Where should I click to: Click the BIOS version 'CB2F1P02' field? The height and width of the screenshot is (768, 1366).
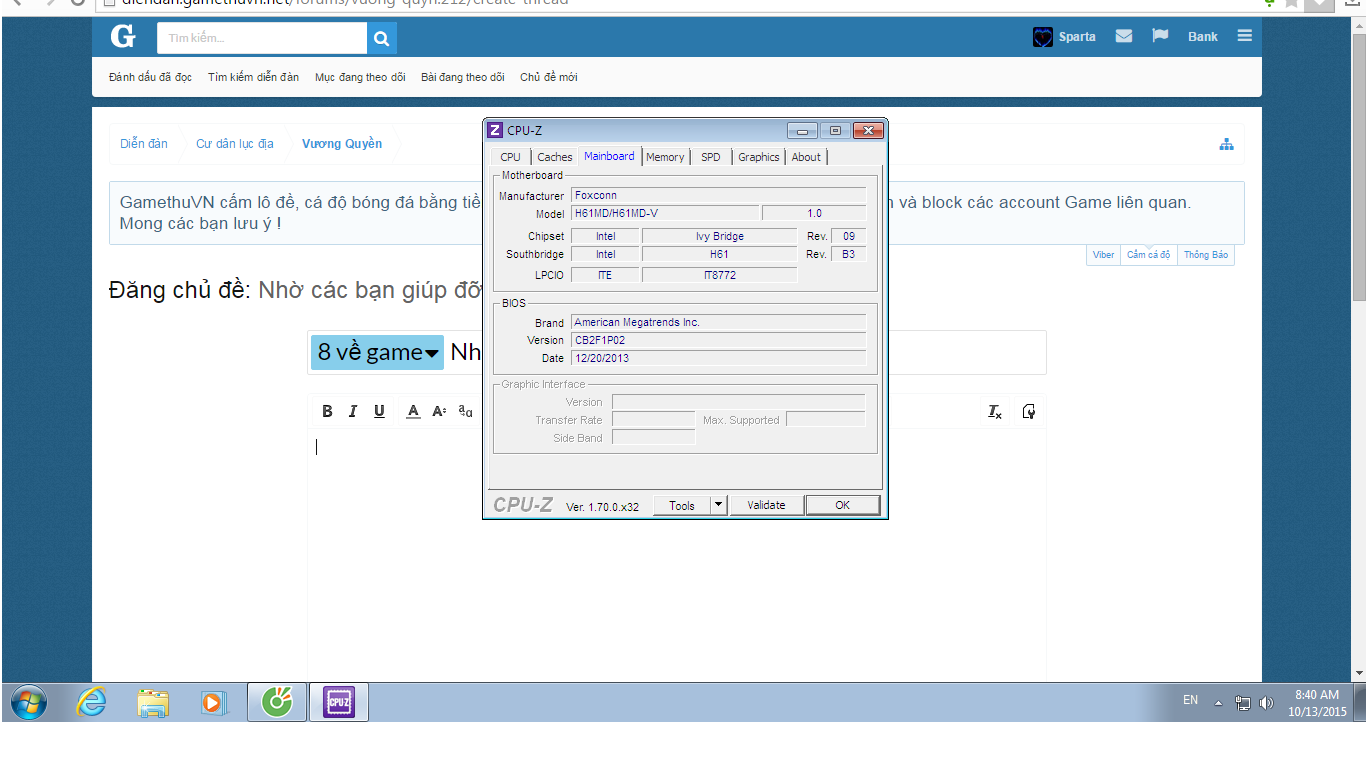[x=718, y=340]
